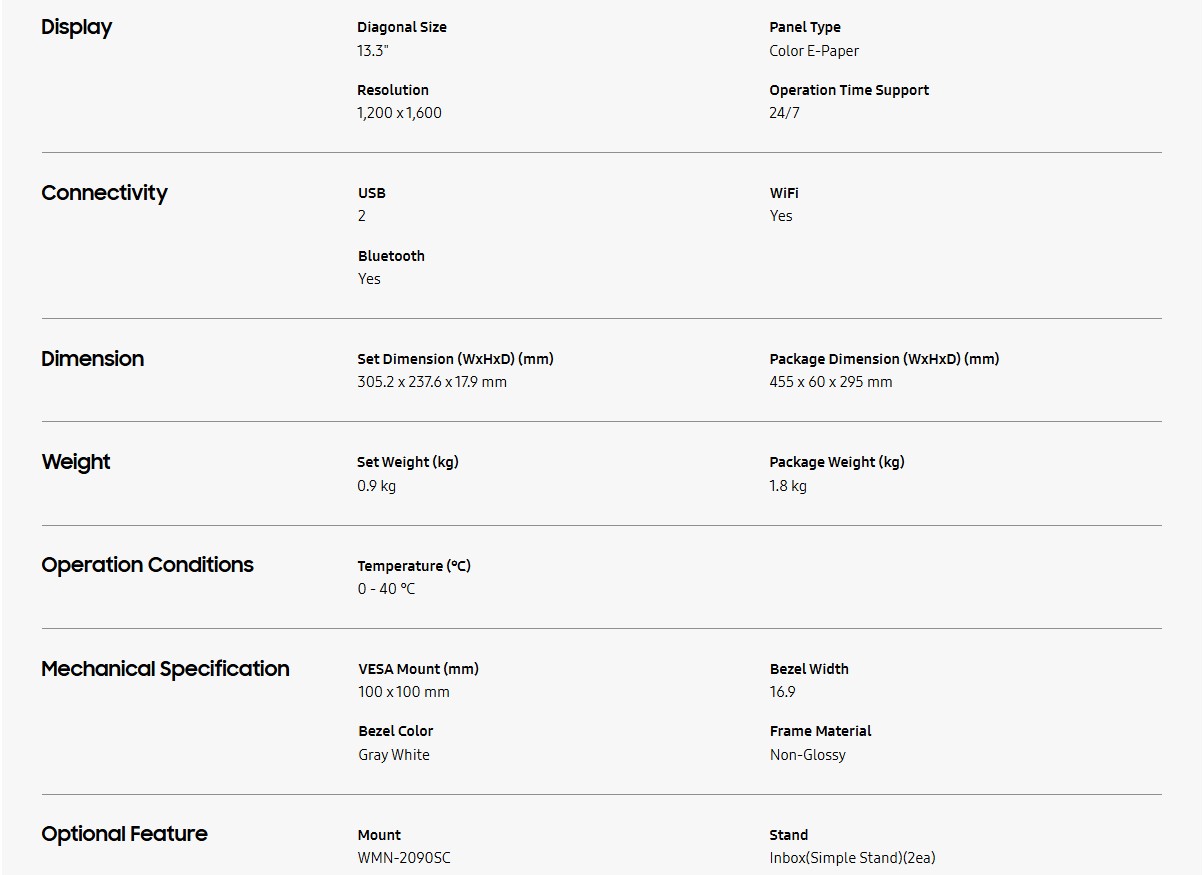The width and height of the screenshot is (1203, 875).
Task: Click the Set Dimension value 305.2 x 237.6 x 17.9 mm
Action: [x=432, y=382]
